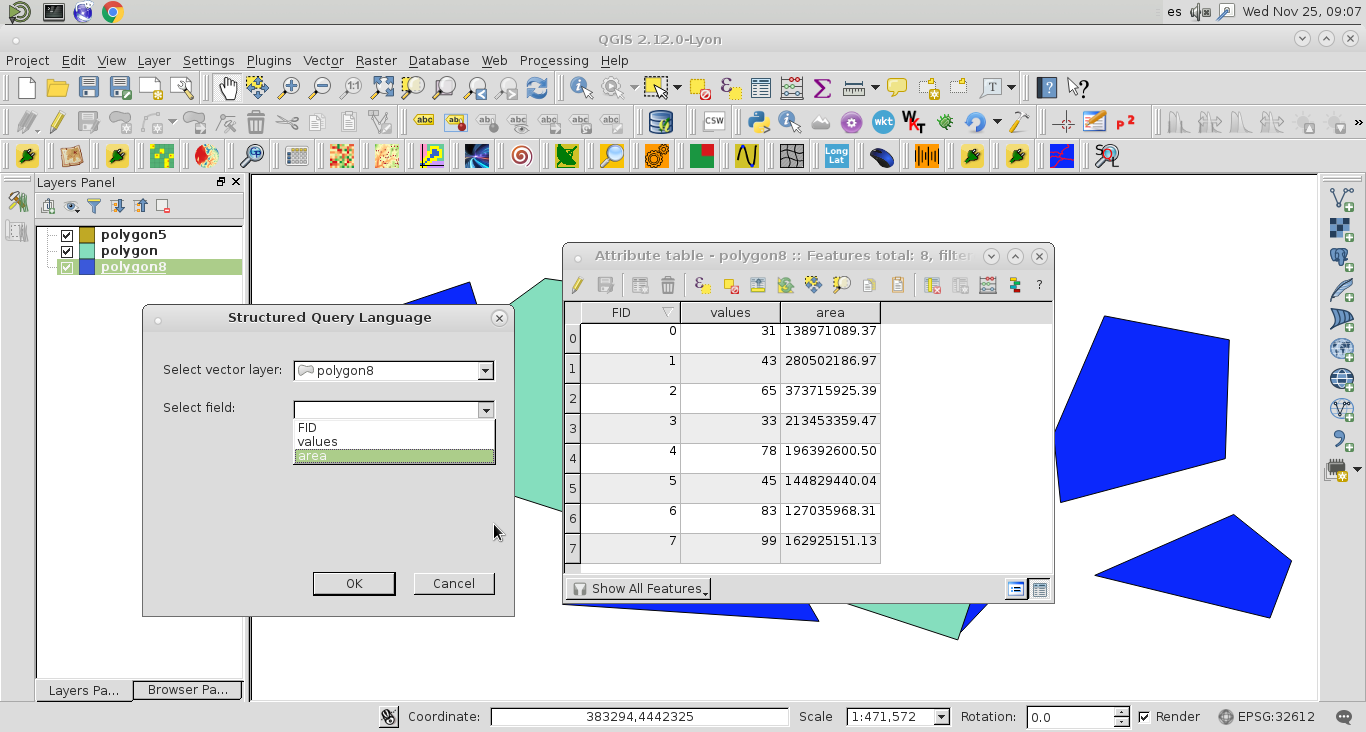This screenshot has width=1366, height=732.
Task: Click the red spiral plugin icon
Action: point(521,156)
